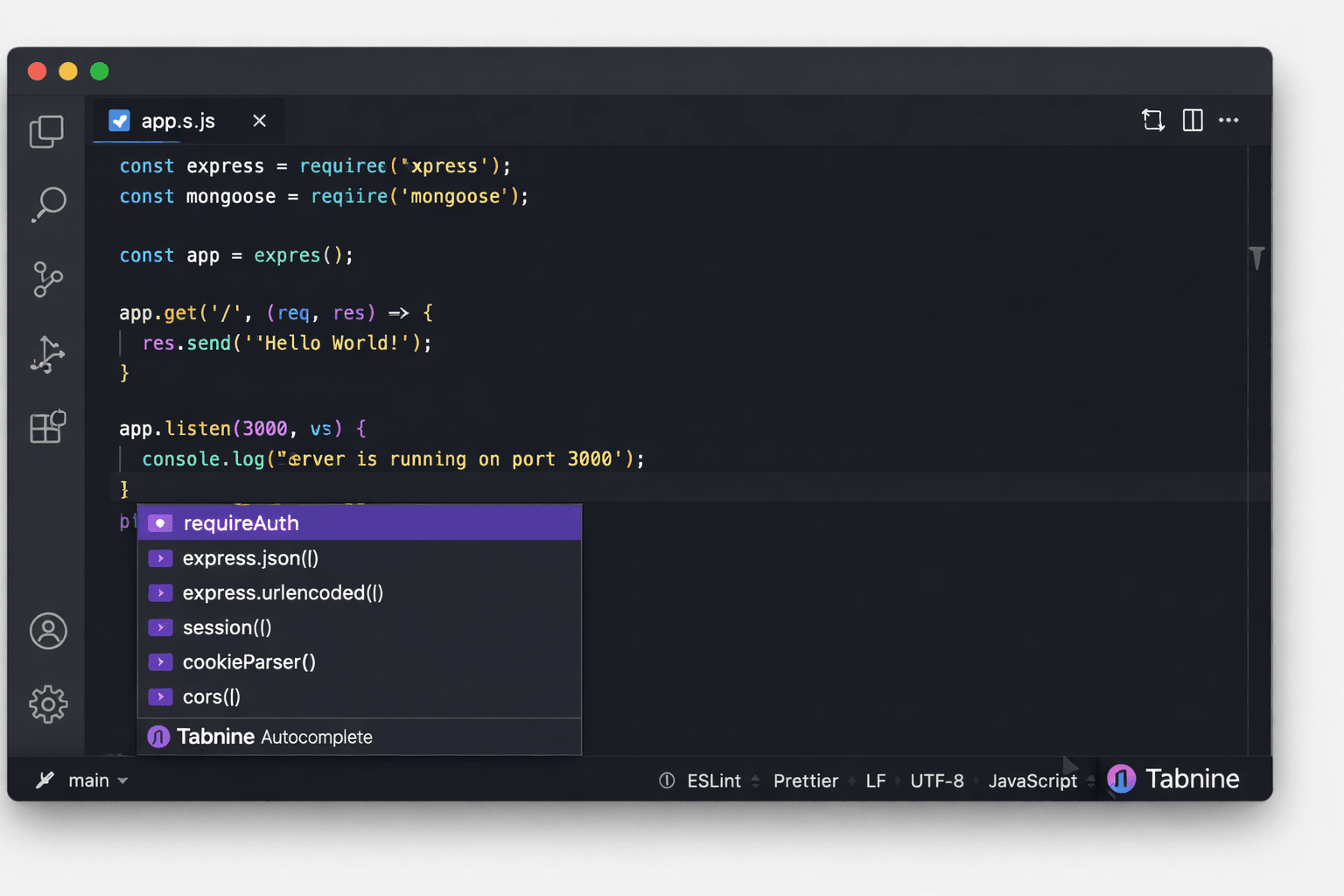The width and height of the screenshot is (1344, 896).
Task: Click the Tabnine status bar logo icon
Action: coord(1122,779)
